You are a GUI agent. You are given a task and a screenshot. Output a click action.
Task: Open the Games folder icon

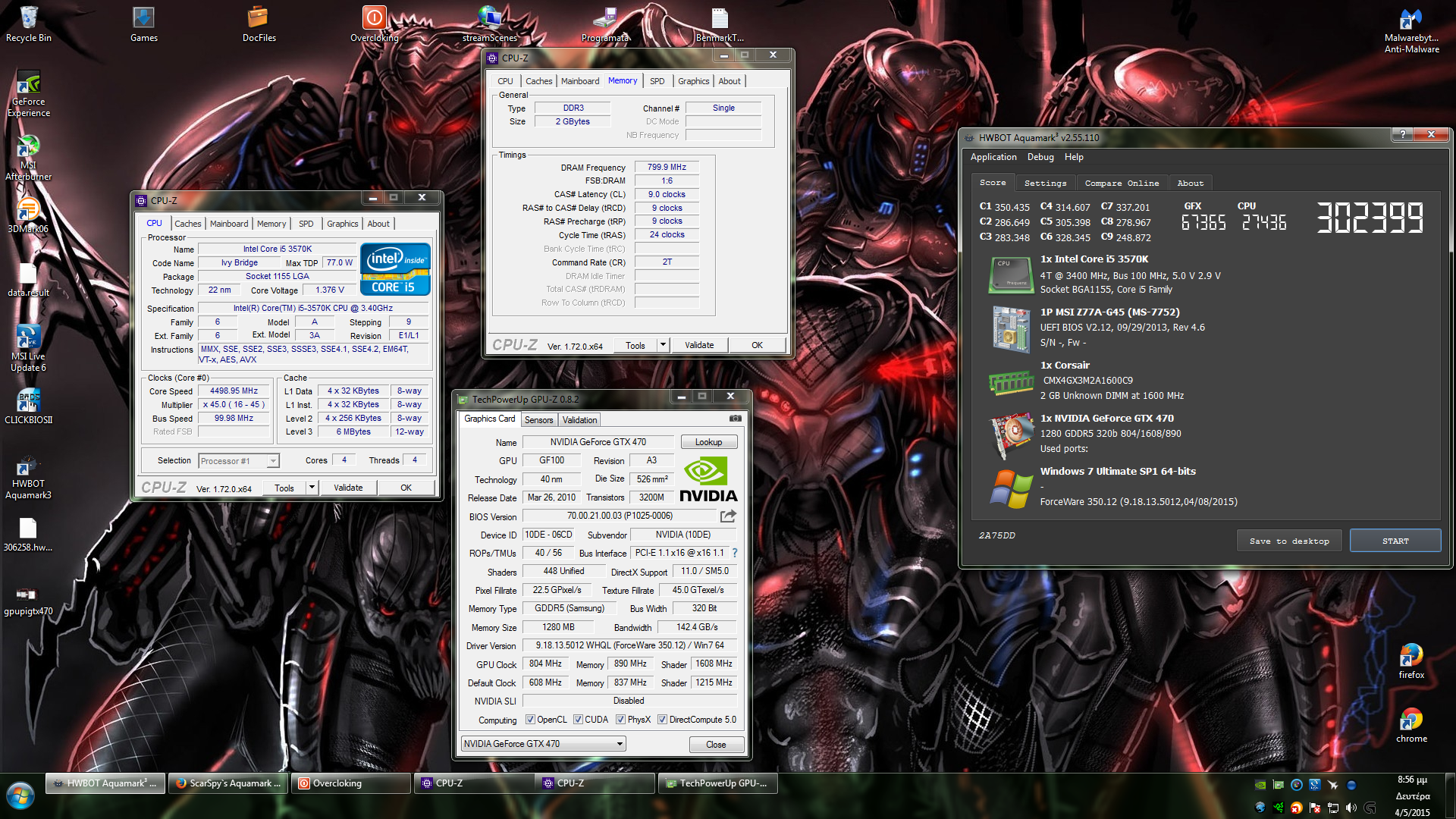click(x=143, y=24)
